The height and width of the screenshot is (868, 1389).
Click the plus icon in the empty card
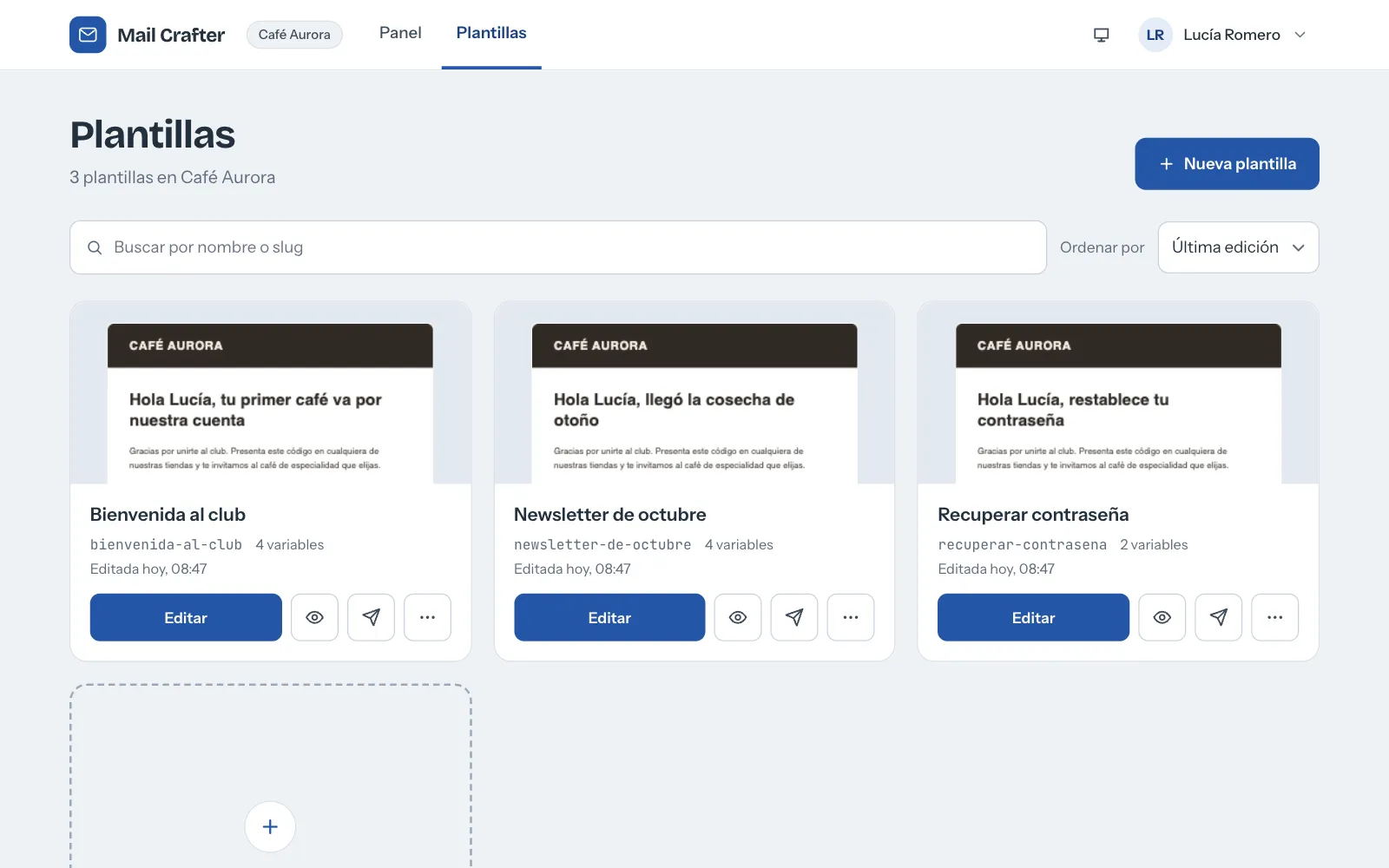click(270, 826)
